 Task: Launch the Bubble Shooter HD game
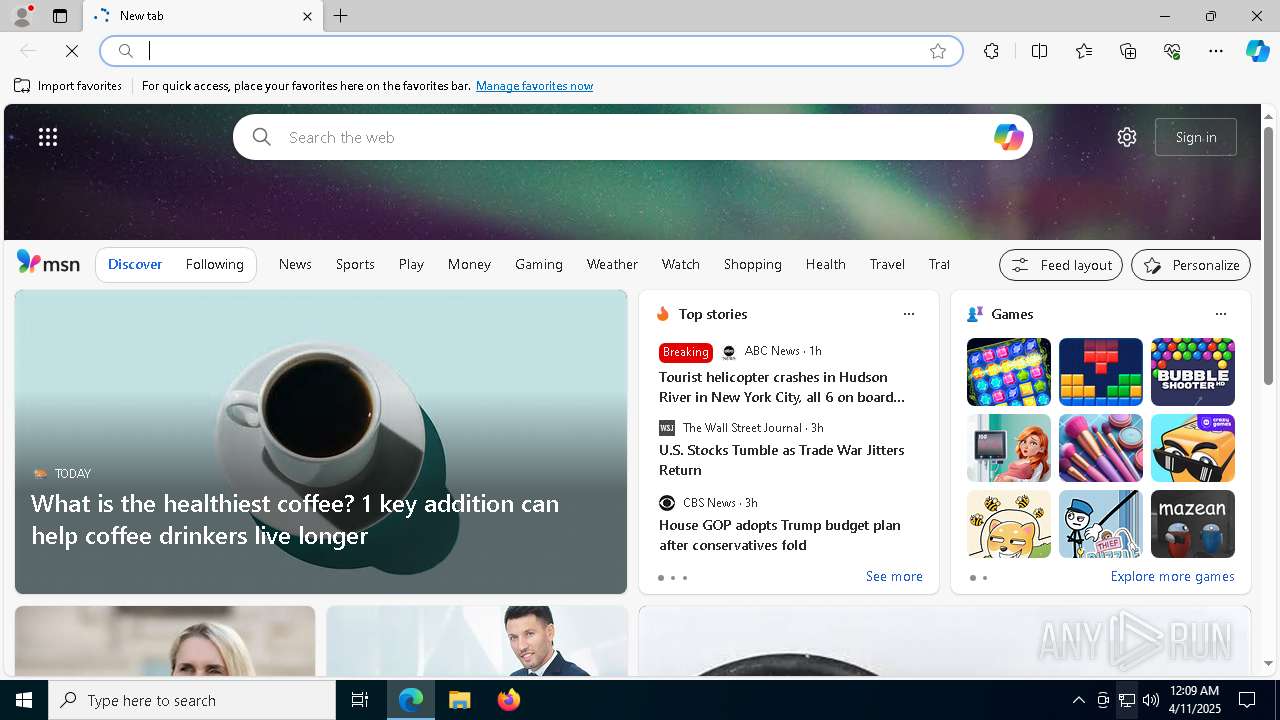click(1193, 372)
